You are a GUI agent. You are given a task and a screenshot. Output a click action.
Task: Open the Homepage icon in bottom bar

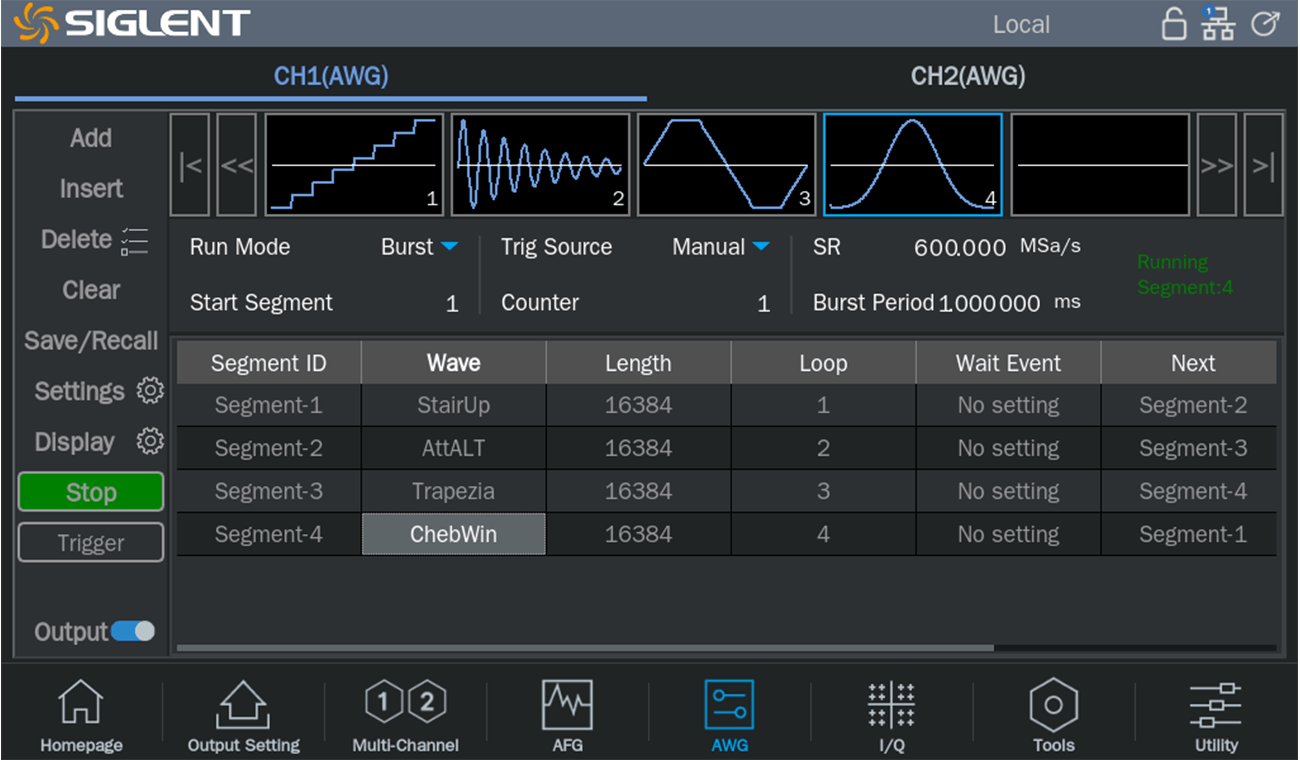coord(81,705)
